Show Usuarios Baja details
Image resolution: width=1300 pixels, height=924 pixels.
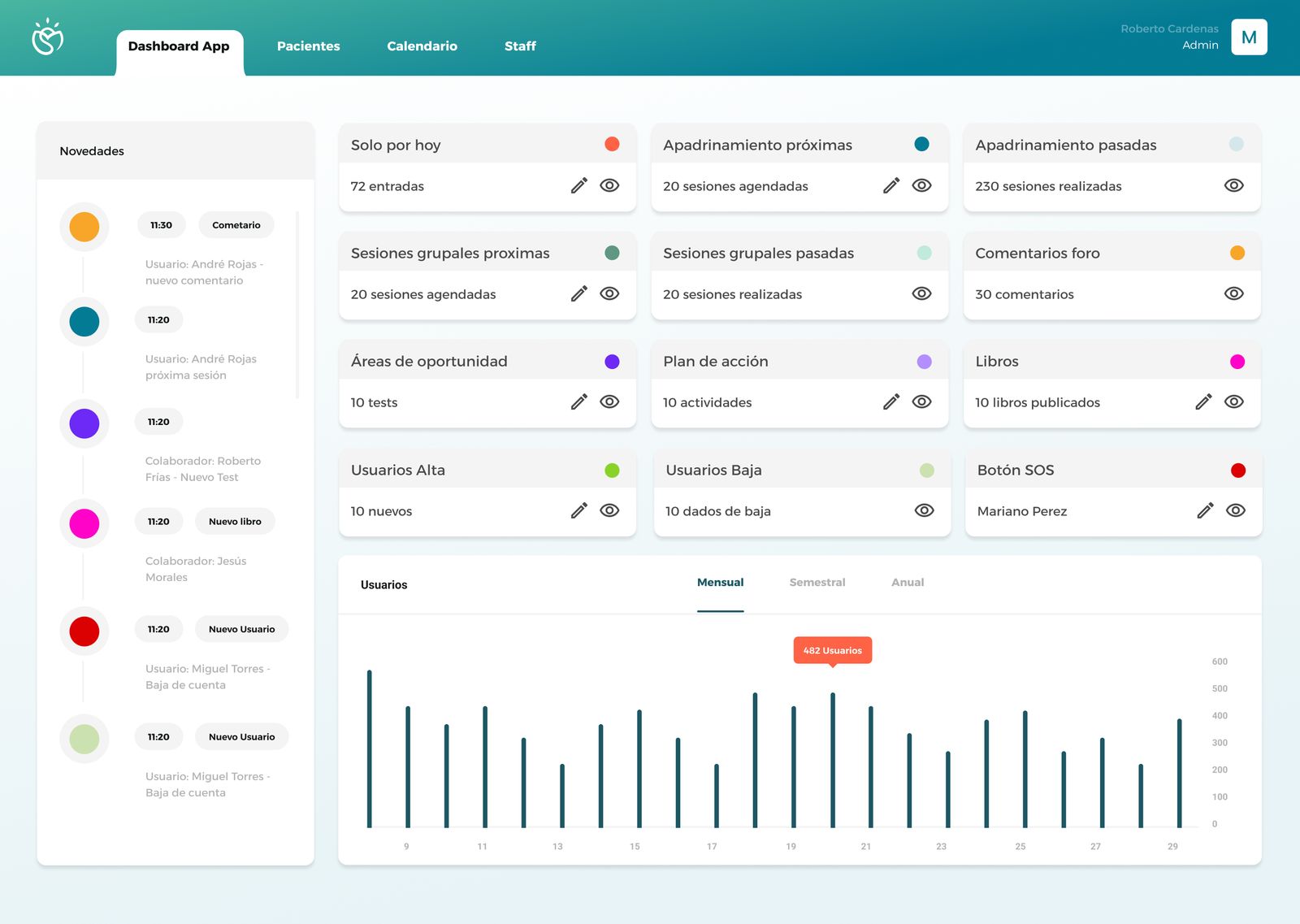pos(924,510)
